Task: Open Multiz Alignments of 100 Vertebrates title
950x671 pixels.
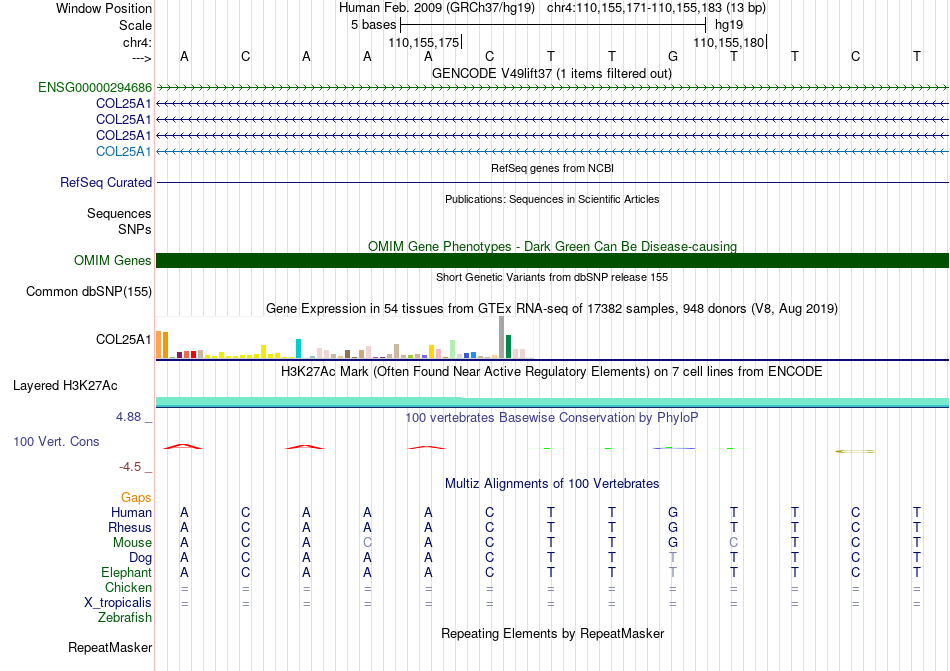Action: (552, 483)
